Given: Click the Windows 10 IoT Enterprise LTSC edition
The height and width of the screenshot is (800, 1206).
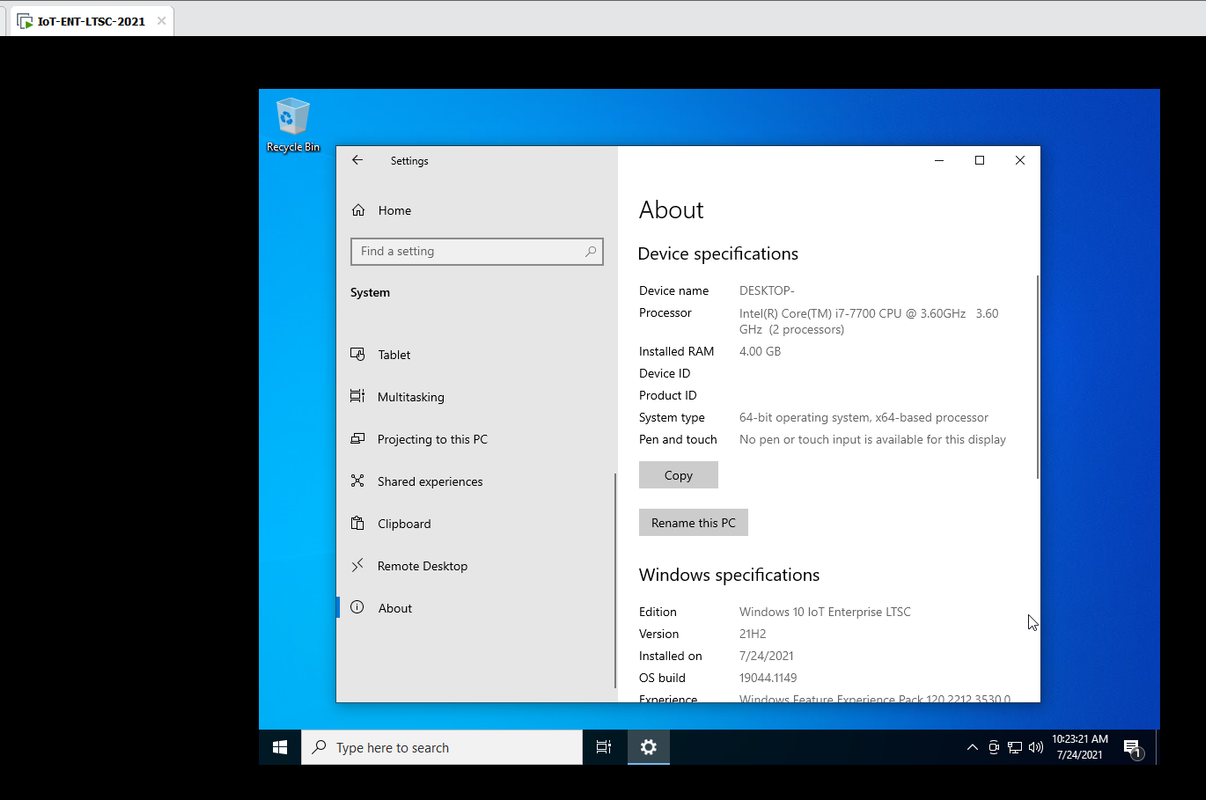Looking at the screenshot, I should (x=825, y=612).
